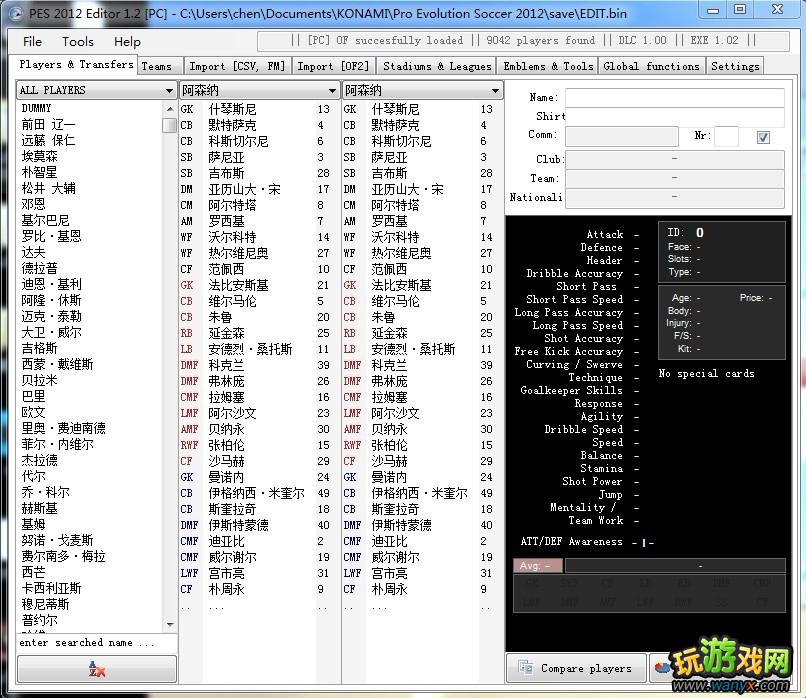
Task: Click scroll up arrow in player list
Action: click(170, 109)
